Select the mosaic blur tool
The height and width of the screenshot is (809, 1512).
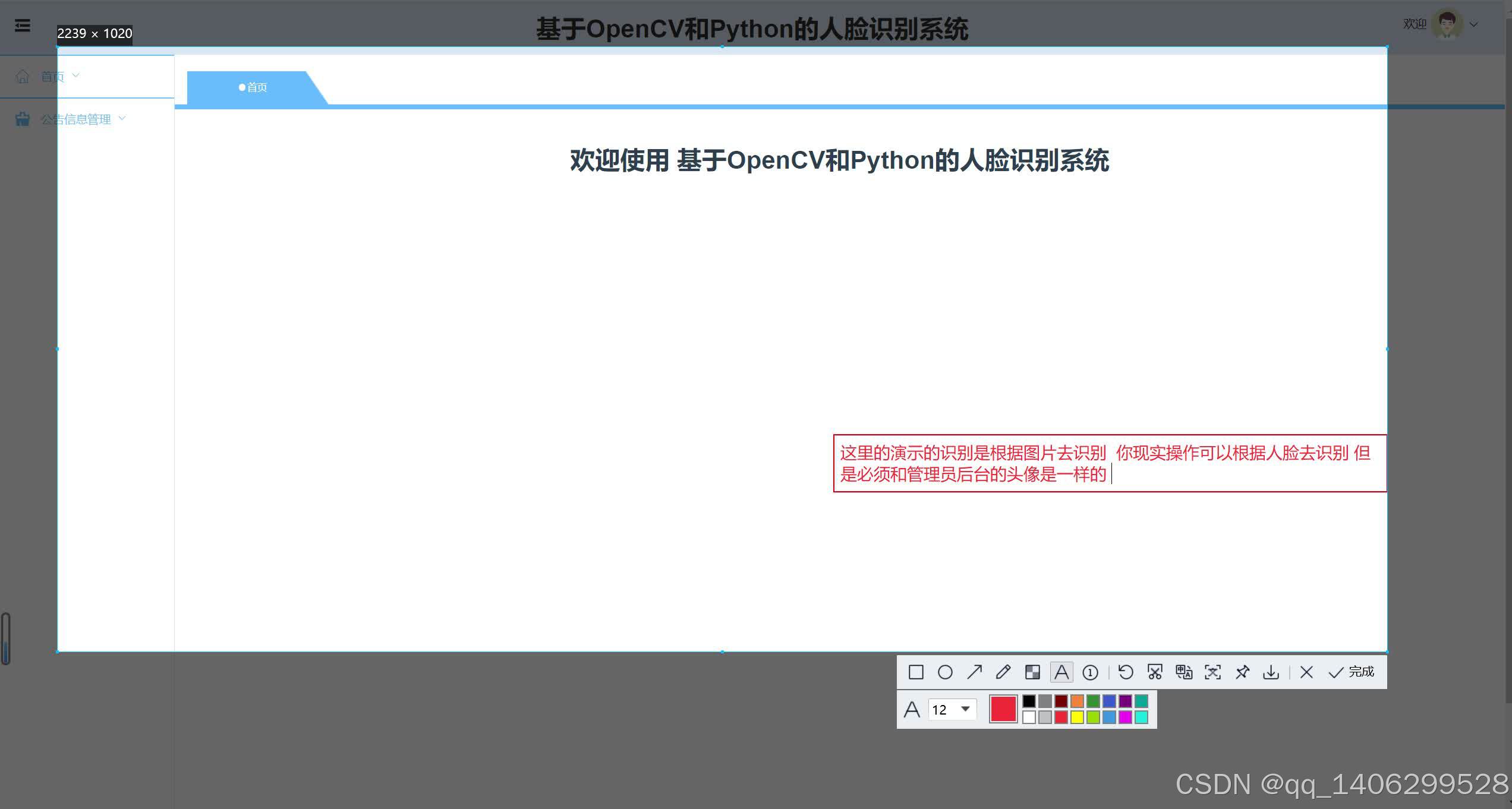[x=1032, y=672]
